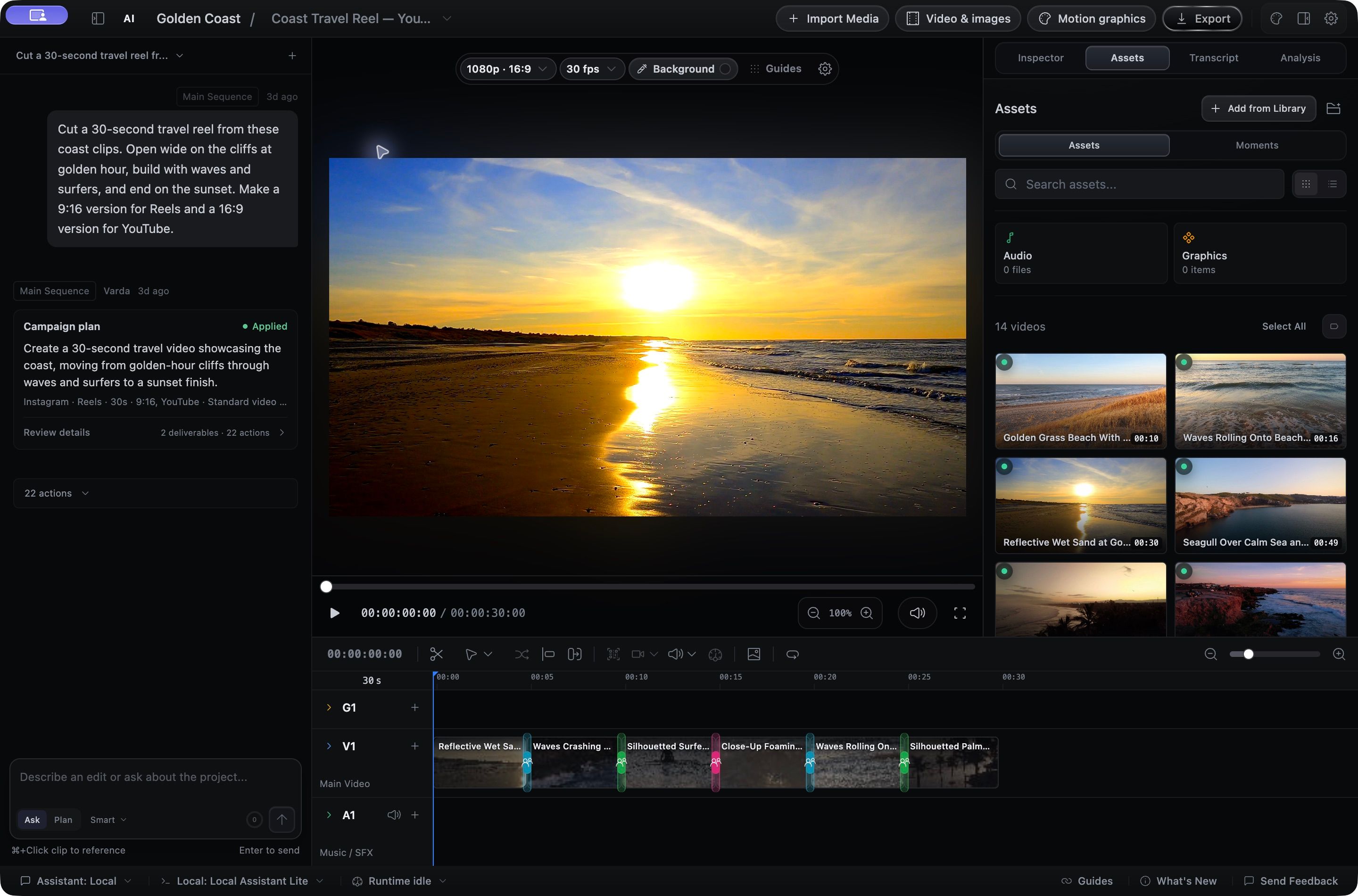Mute the A1 audio track
Screen dimensions: 1358x896
(x=394, y=815)
